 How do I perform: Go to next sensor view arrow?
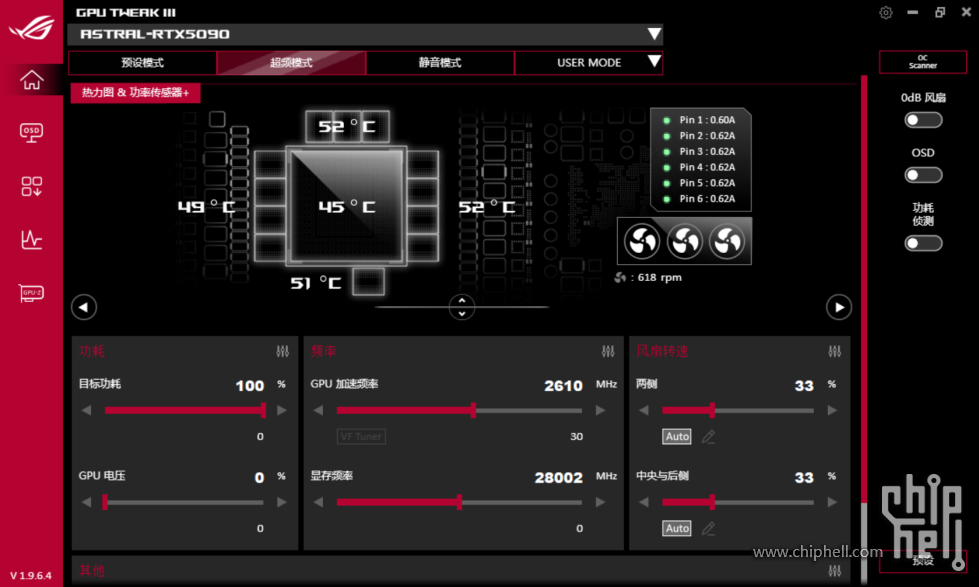point(839,307)
